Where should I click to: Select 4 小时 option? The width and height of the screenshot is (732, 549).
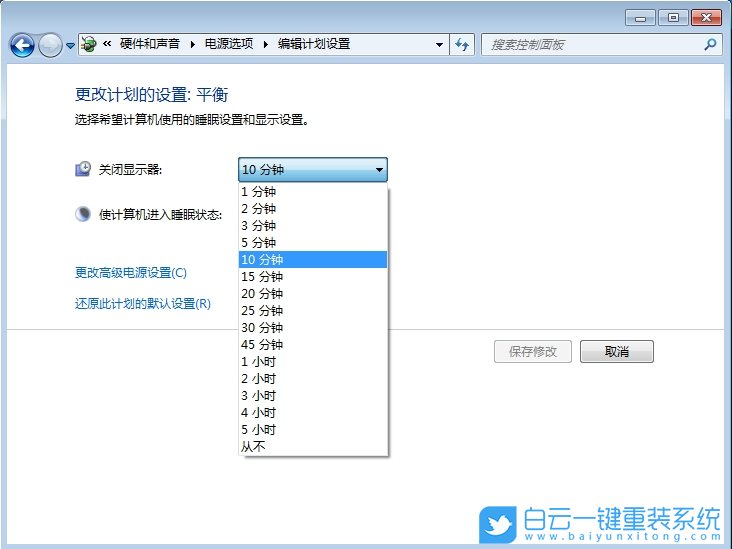(x=313, y=413)
